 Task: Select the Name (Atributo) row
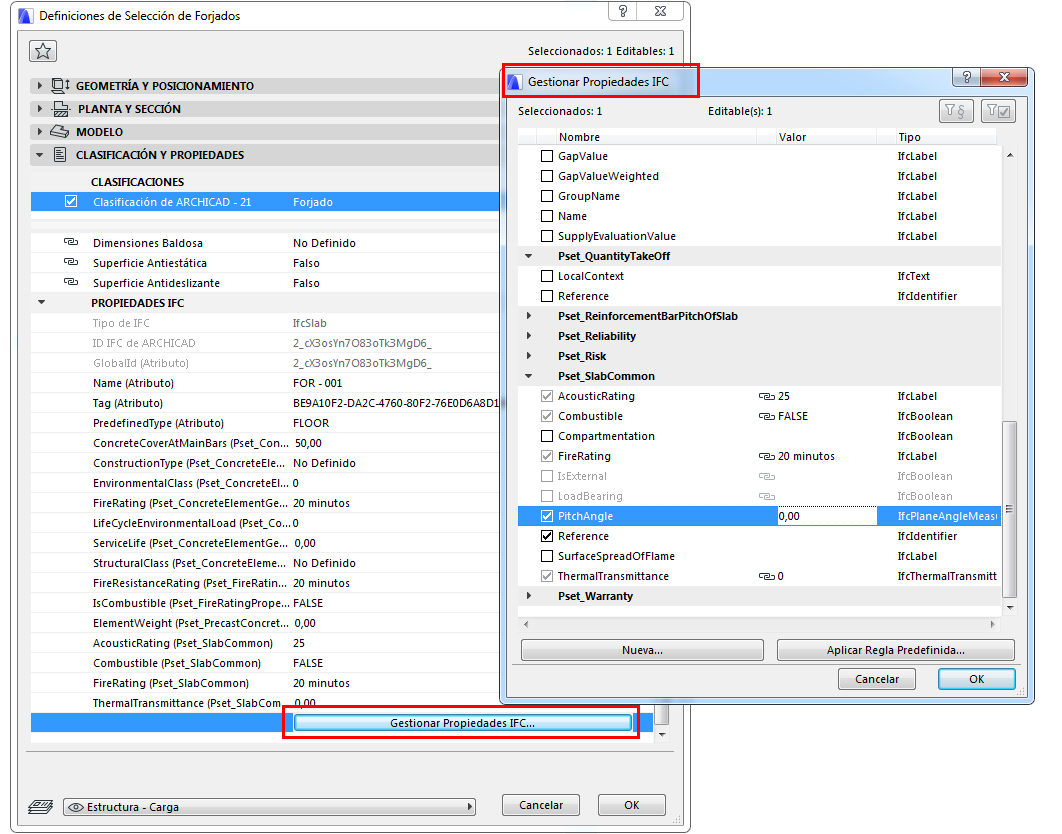264,383
